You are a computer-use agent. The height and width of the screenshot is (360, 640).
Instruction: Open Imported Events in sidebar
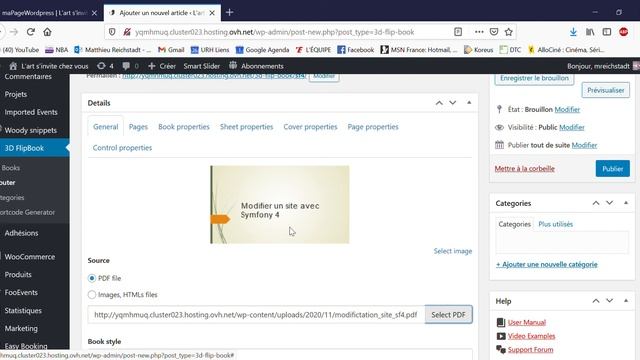31,112
